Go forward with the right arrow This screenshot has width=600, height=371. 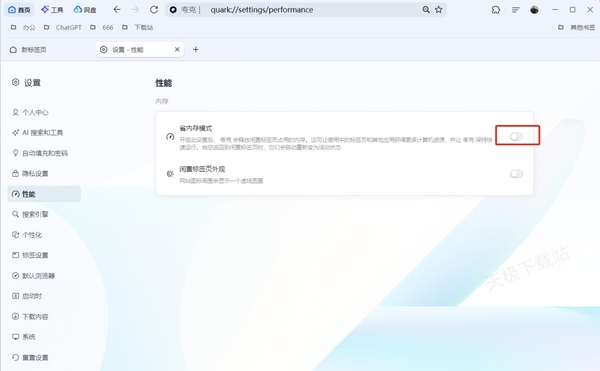[x=135, y=10]
